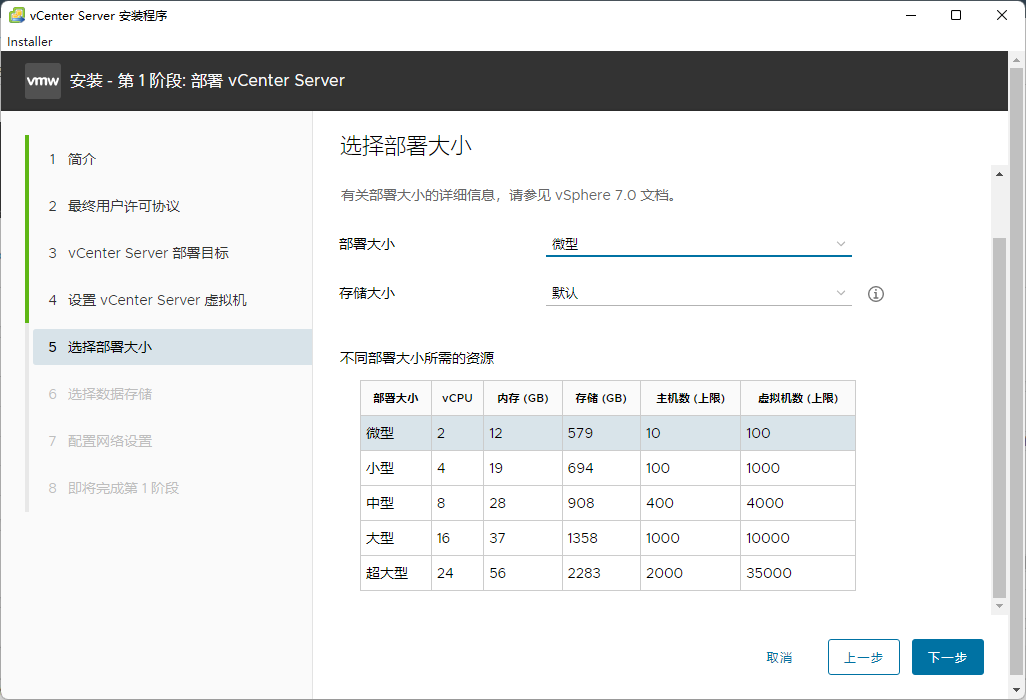Image resolution: width=1026 pixels, height=700 pixels.
Task: Click host limit 400 cell
Action: pos(690,503)
